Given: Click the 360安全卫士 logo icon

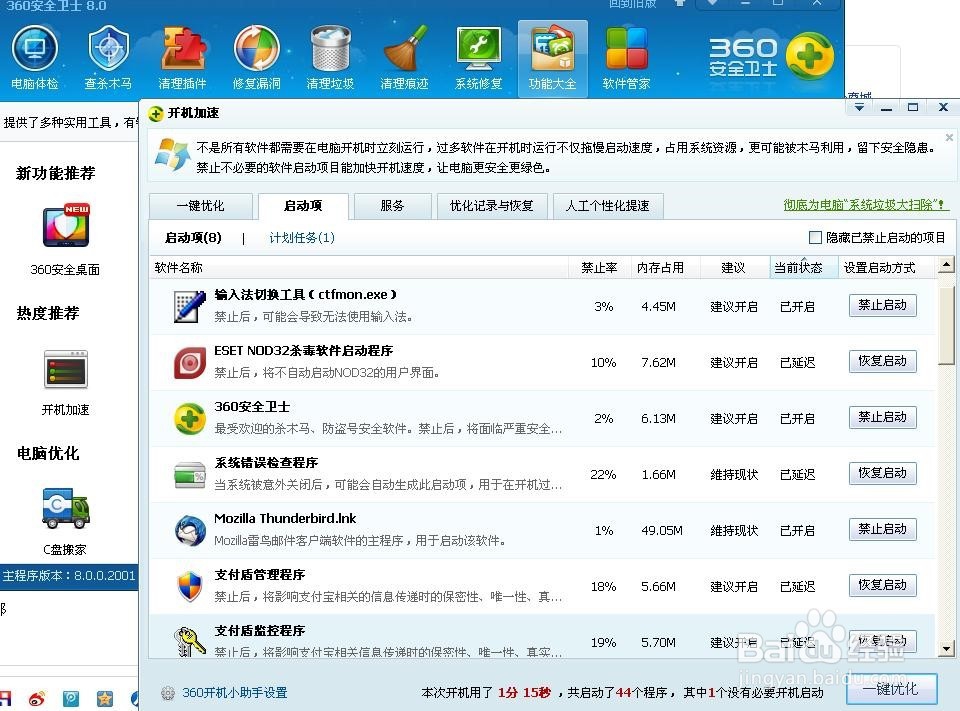Looking at the screenshot, I should point(809,57).
